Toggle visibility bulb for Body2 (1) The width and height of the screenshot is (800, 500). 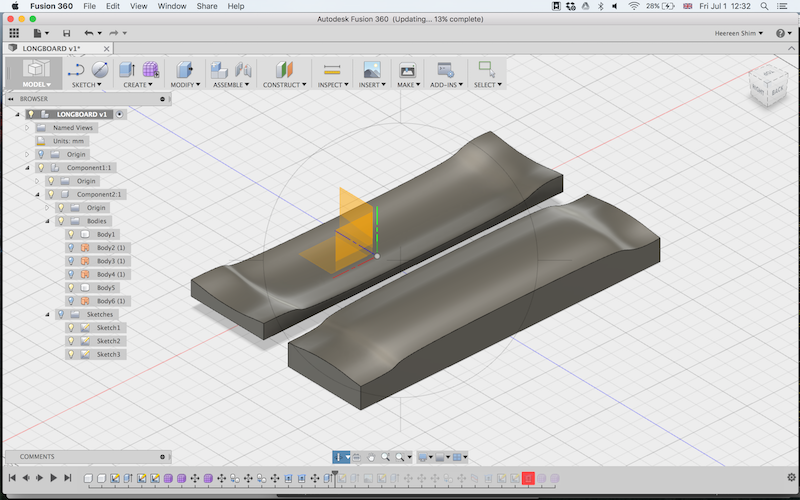click(71, 247)
